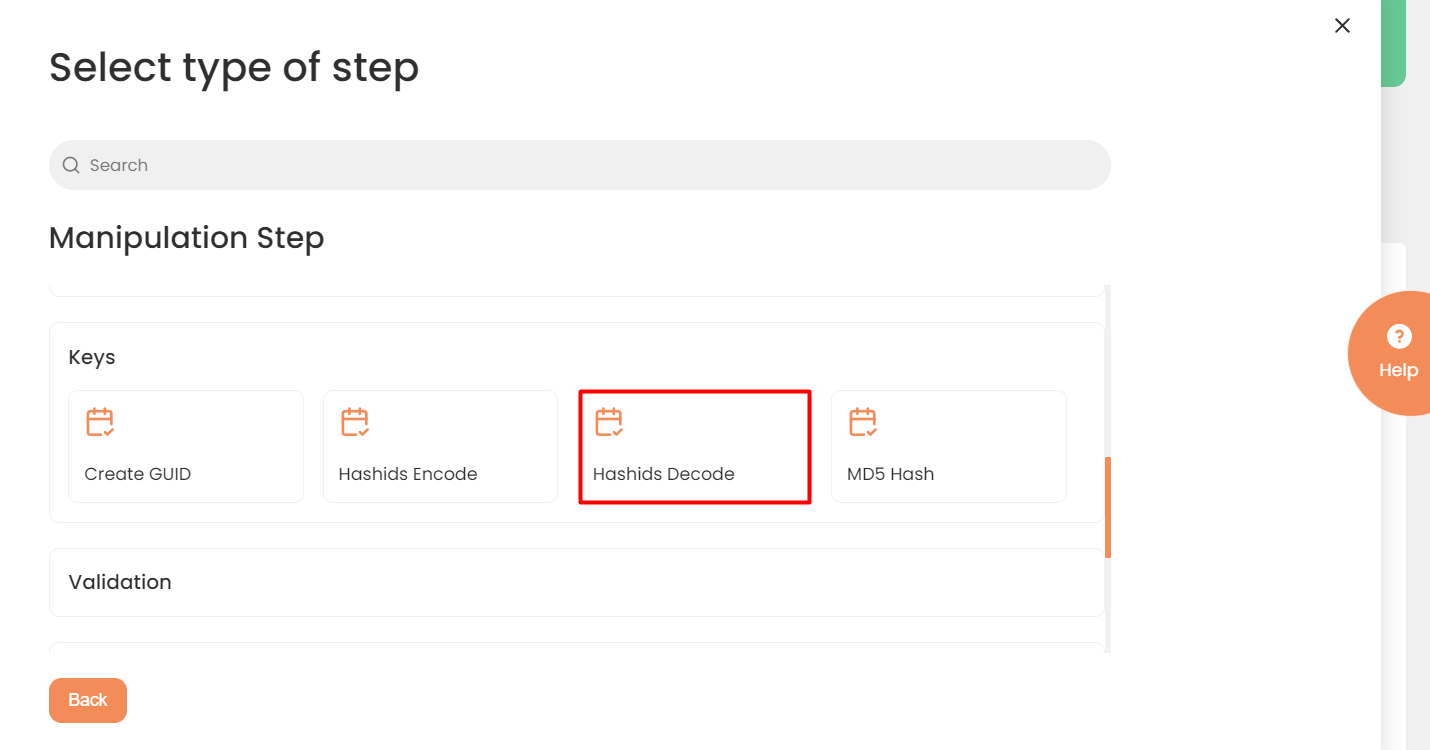This screenshot has width=1430, height=750.
Task: Choose the Hashids Decode step label
Action: tap(663, 474)
